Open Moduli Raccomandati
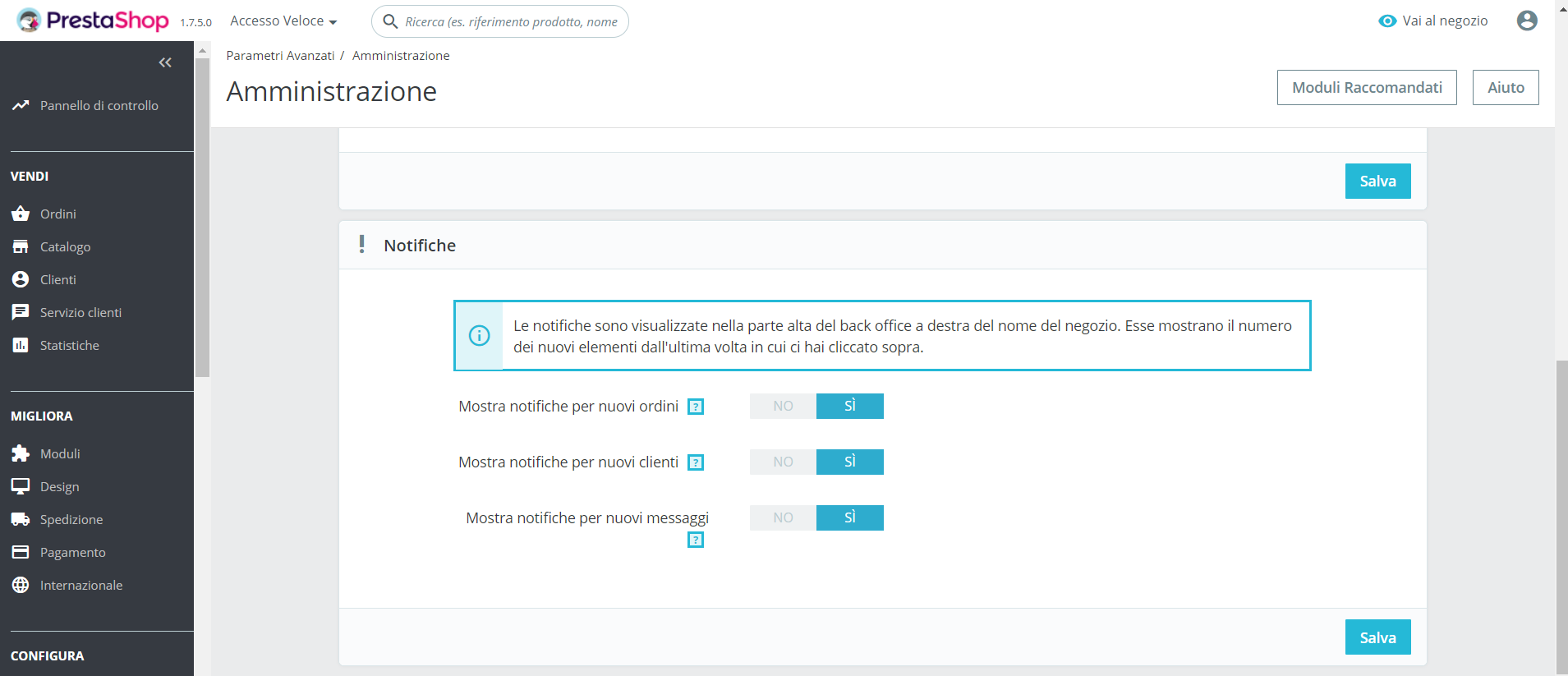Image resolution: width=1568 pixels, height=676 pixels. (1367, 87)
